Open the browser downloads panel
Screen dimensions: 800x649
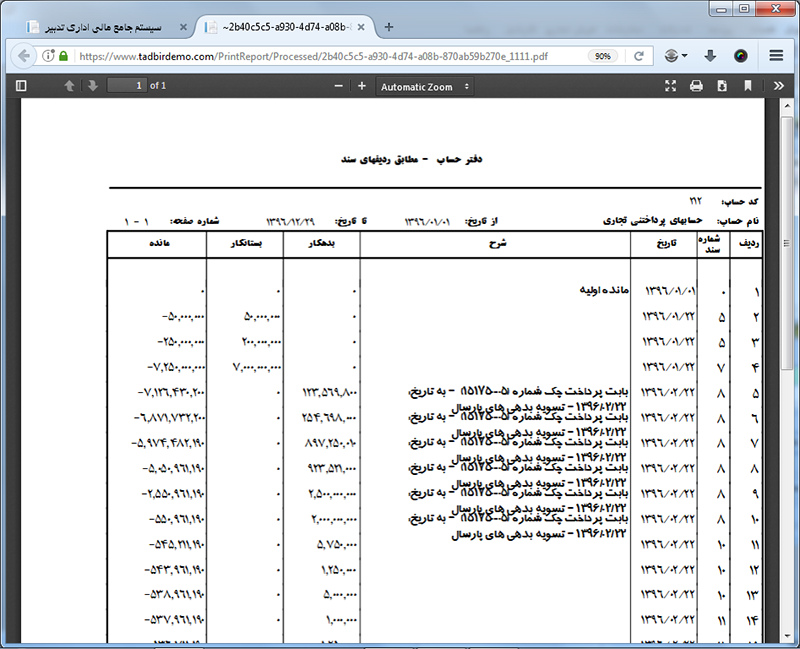click(x=710, y=56)
